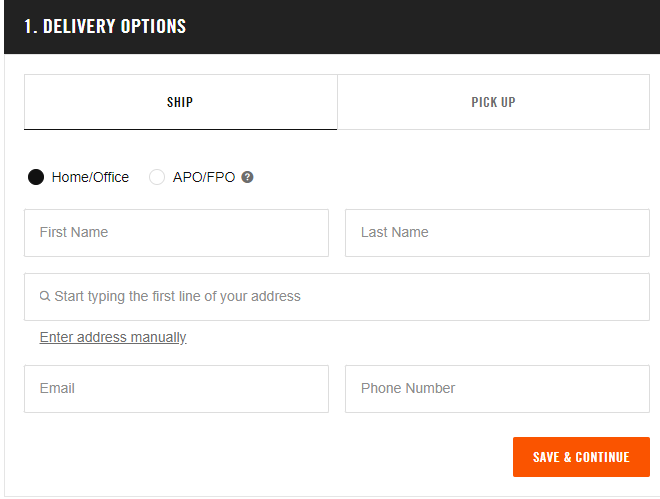660x499 pixels.
Task: Open the PICK UP tab
Action: coord(493,102)
